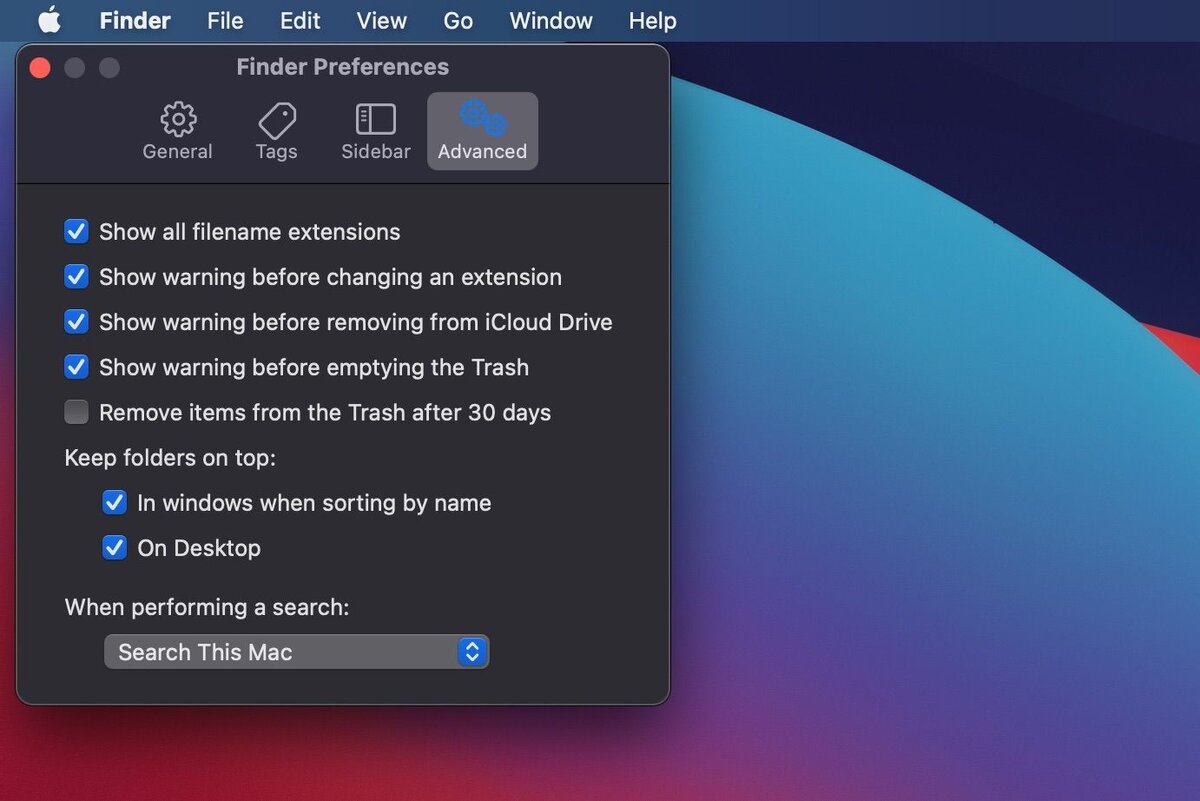This screenshot has width=1200, height=801.
Task: Toggle folders on top in windows when sorting
Action: (x=114, y=502)
